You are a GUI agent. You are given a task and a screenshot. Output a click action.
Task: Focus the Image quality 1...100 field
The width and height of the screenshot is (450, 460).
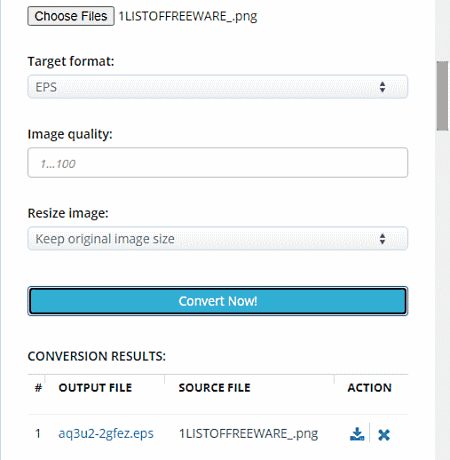[x=218, y=163]
